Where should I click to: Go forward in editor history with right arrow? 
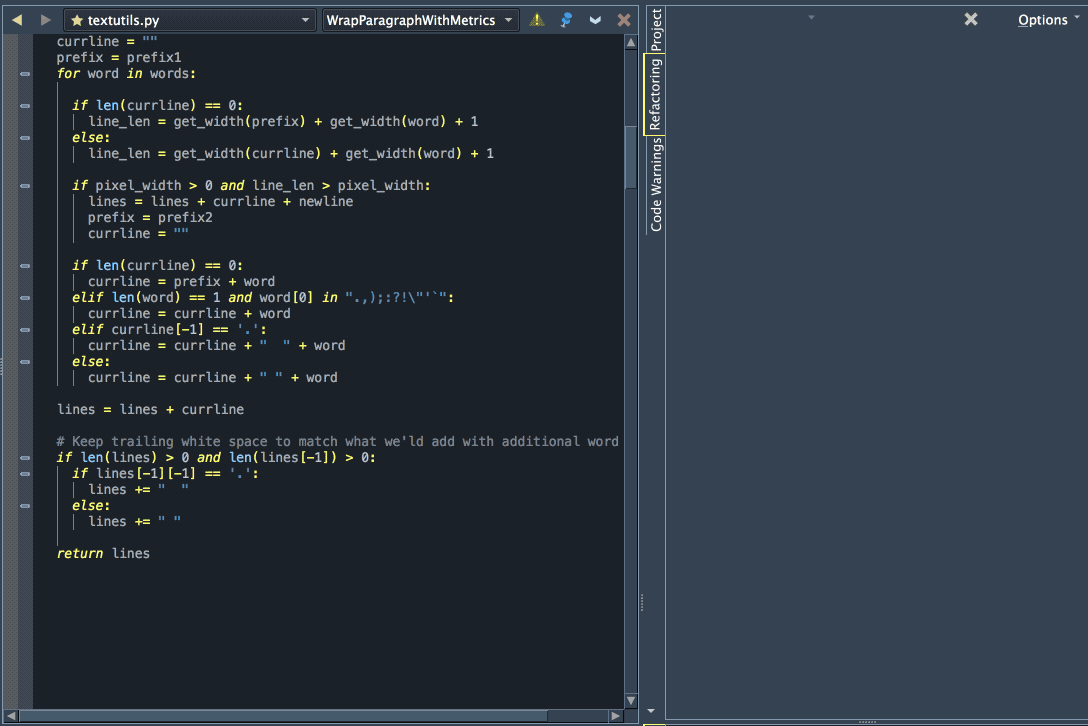45,20
